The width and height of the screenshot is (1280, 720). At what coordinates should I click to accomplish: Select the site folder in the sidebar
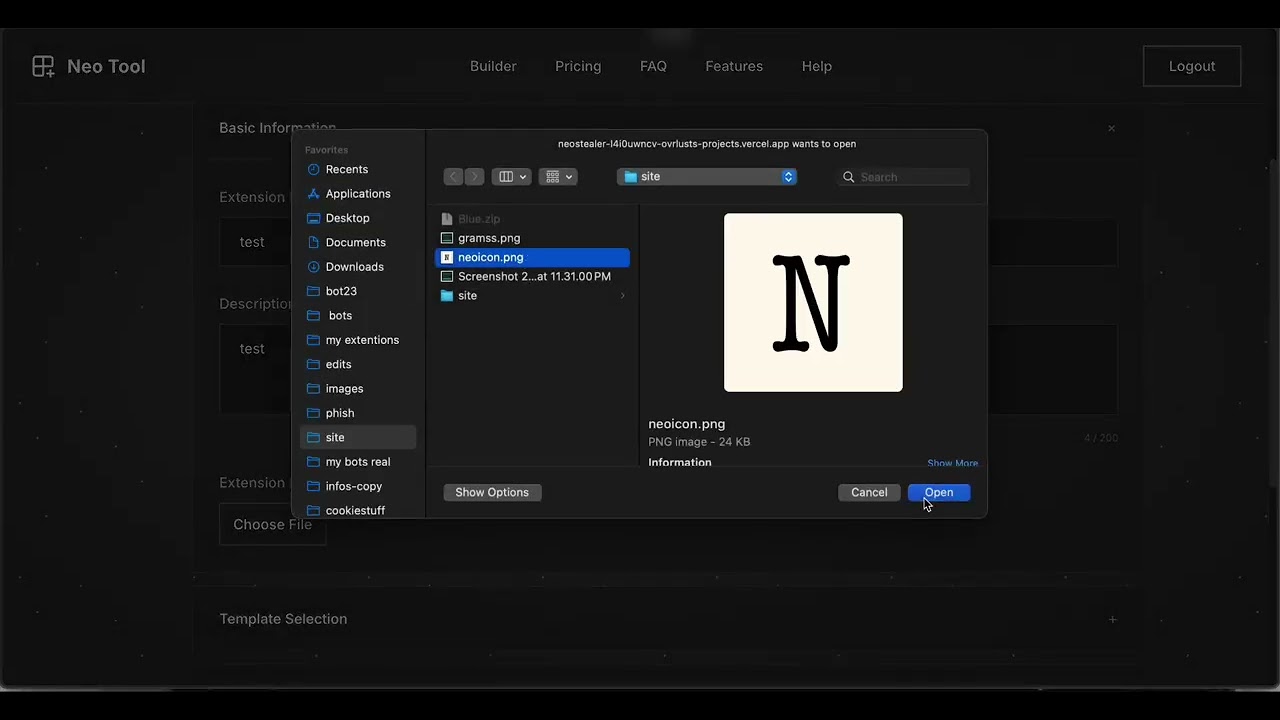click(358, 438)
